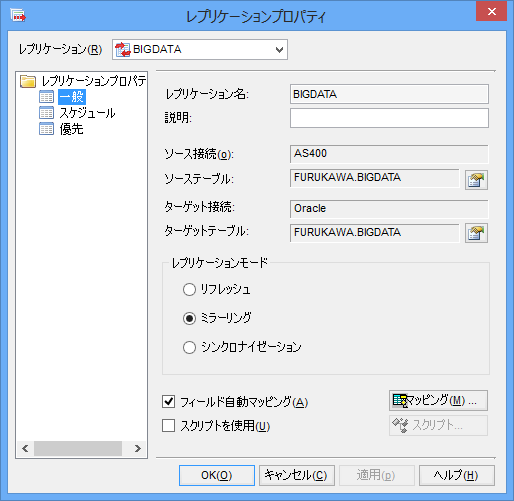Click the replication icon in the title bar
Screen dimensions: 514x501
click(18, 15)
